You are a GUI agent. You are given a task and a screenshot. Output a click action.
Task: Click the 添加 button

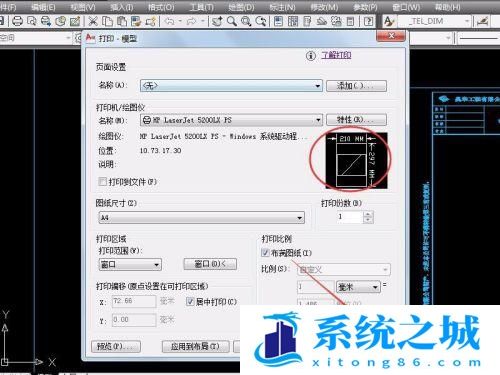click(356, 86)
